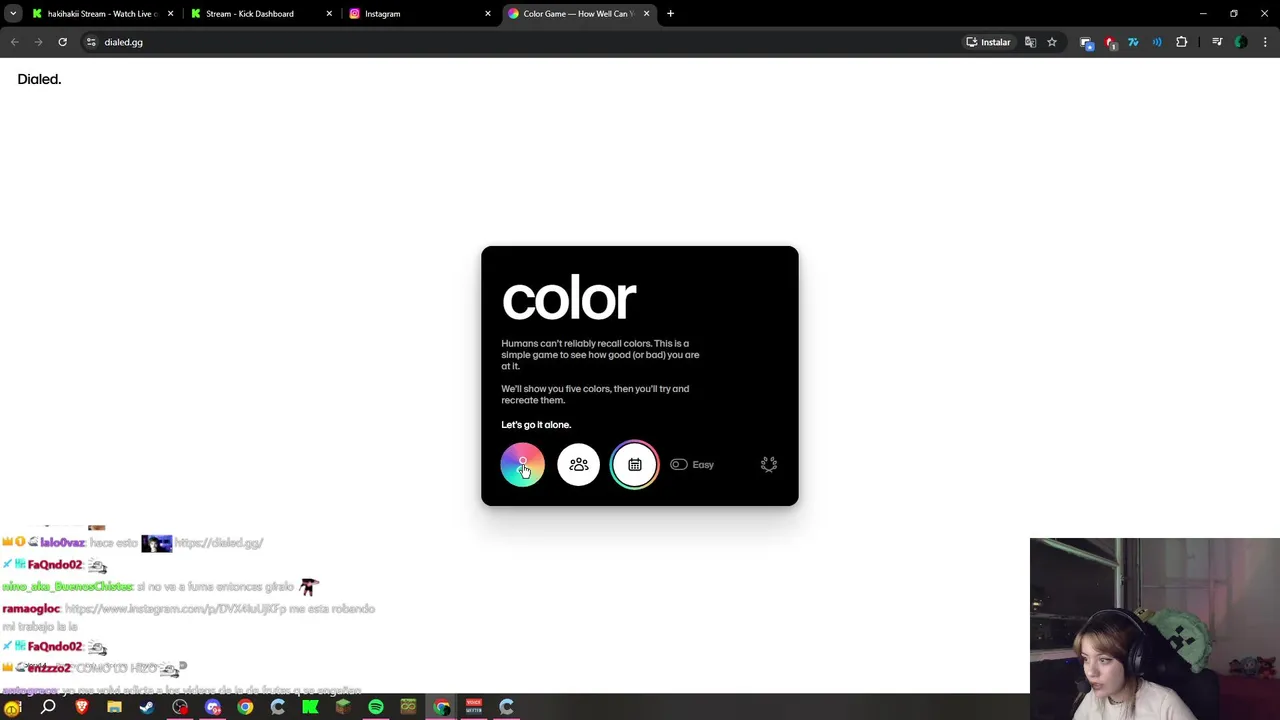Open File Explorer from taskbar
The width and height of the screenshot is (1280, 720).
click(114, 708)
